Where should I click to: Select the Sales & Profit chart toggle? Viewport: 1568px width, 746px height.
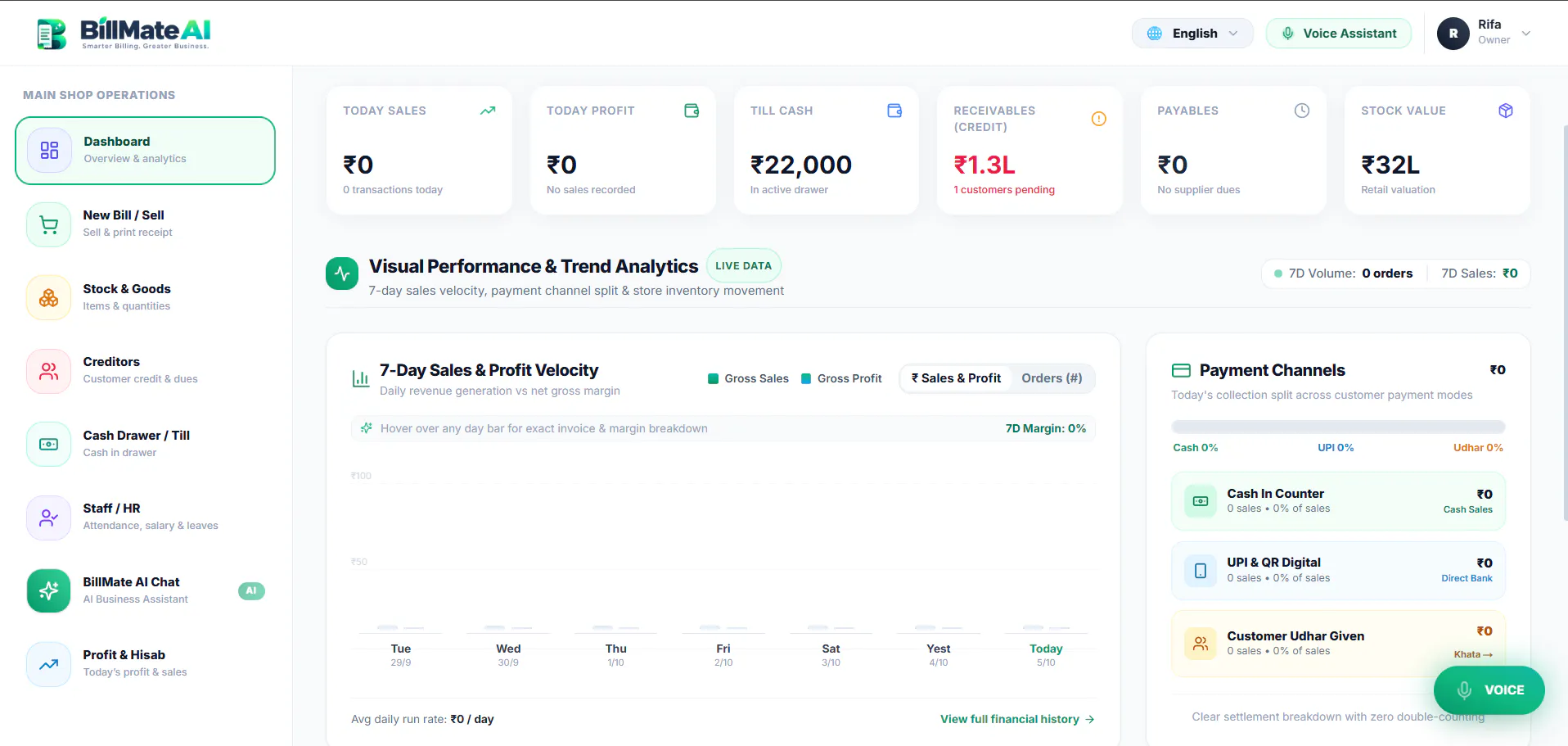click(956, 378)
